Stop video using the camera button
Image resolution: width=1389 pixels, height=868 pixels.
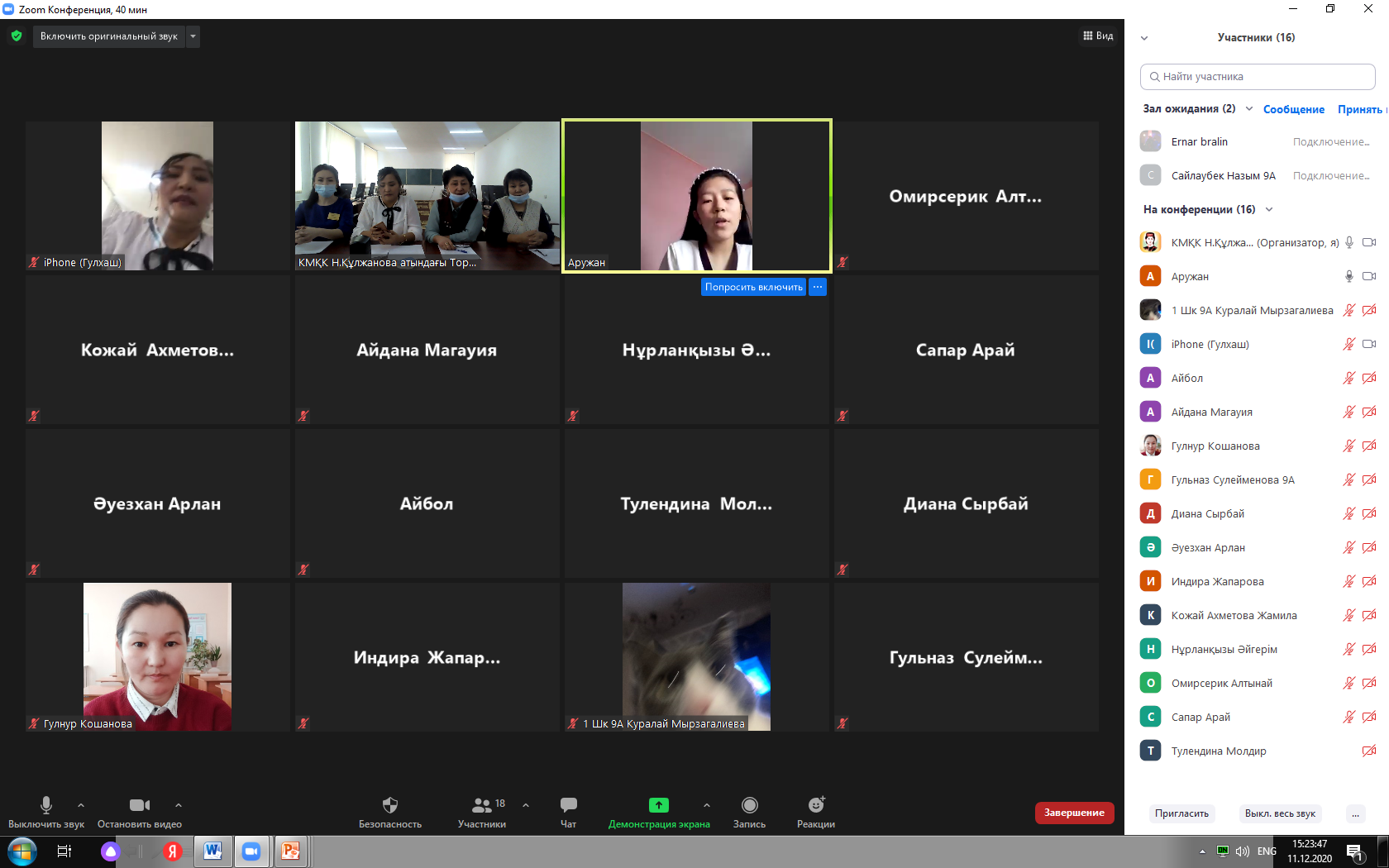[139, 805]
